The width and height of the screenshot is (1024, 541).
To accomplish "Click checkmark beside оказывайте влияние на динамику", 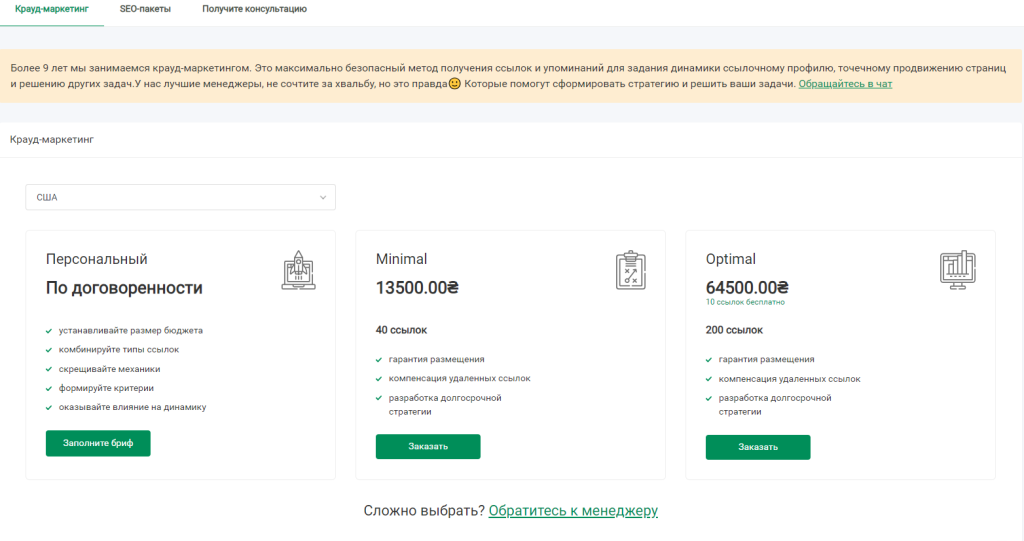I will click(49, 407).
